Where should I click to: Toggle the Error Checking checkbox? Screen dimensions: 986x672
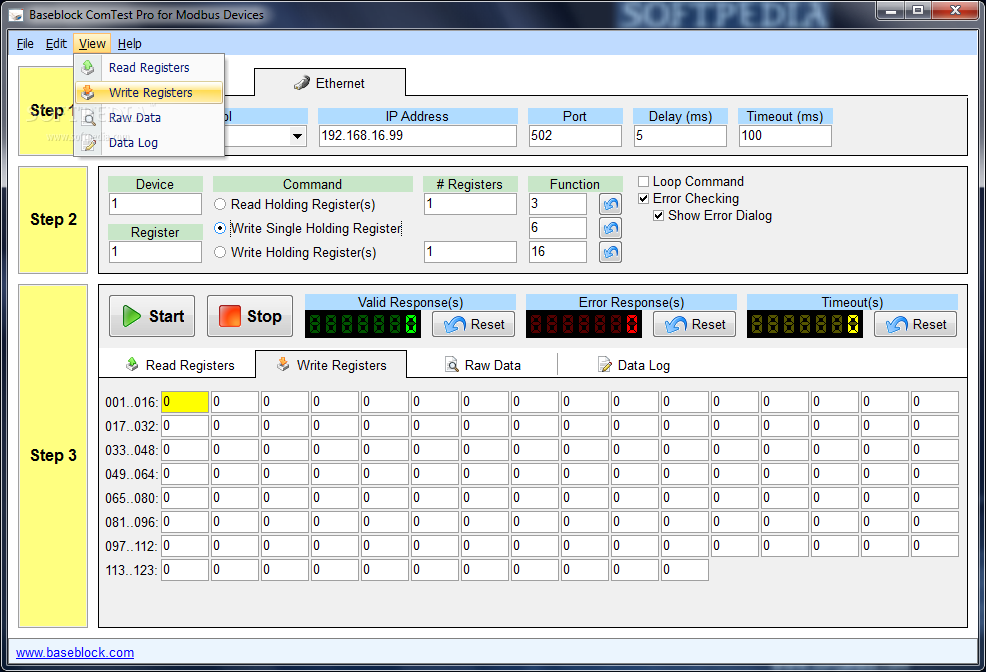(x=643, y=199)
